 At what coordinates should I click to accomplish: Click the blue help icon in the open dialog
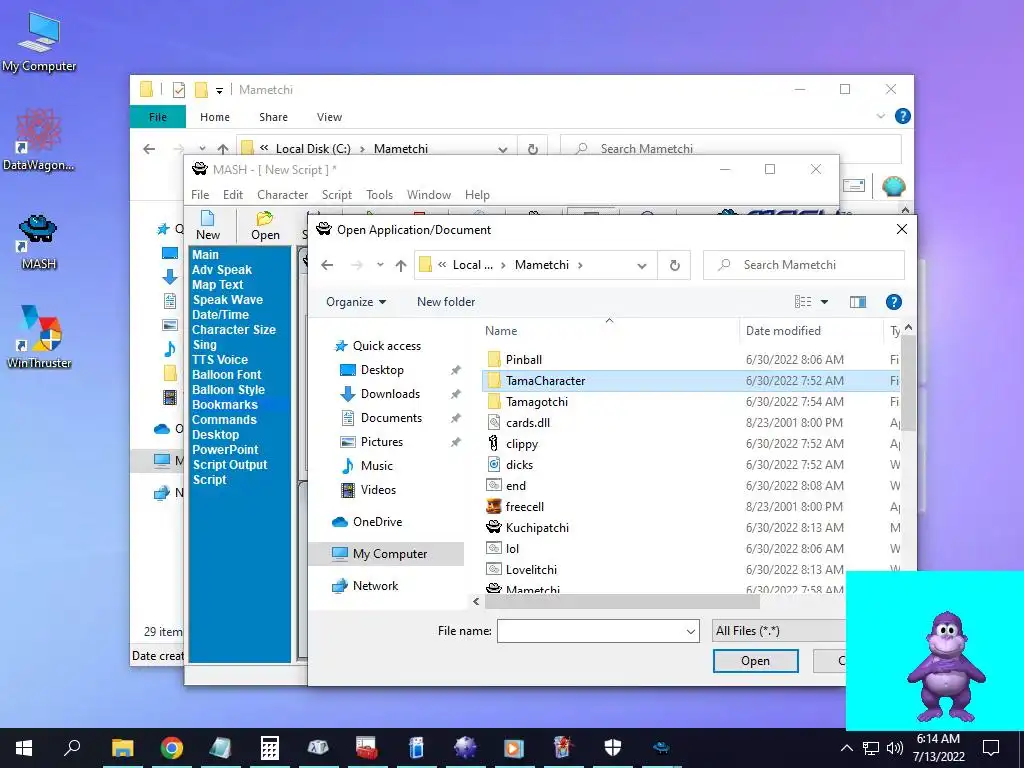pos(893,302)
